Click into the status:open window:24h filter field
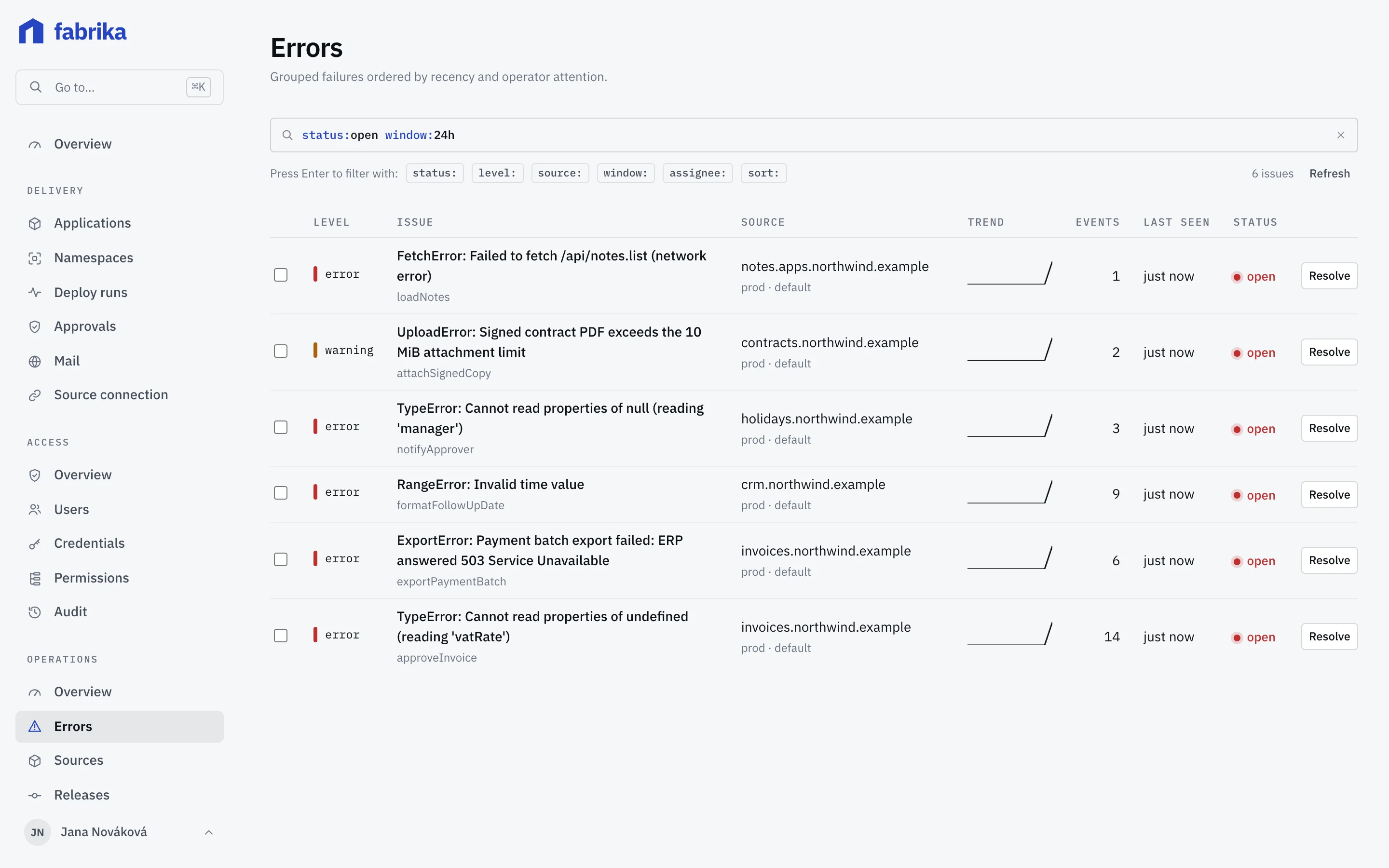Viewport: 1389px width, 868px height. click(x=813, y=135)
